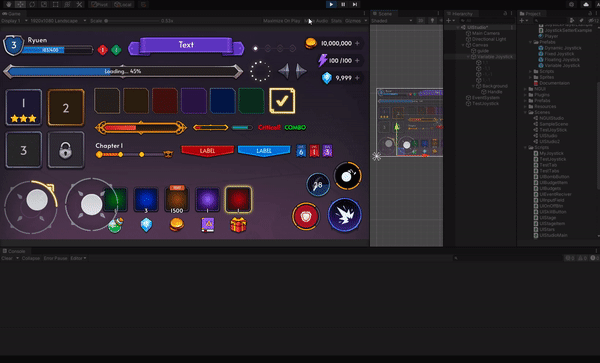The height and width of the screenshot is (363, 600).
Task: Expand the Sprites folder in Project
Action: point(530,77)
